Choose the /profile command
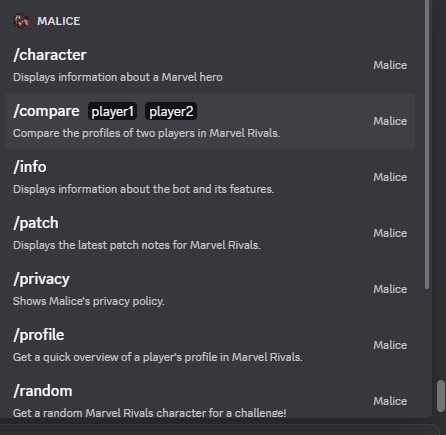This screenshot has height=435, width=446. (x=210, y=345)
